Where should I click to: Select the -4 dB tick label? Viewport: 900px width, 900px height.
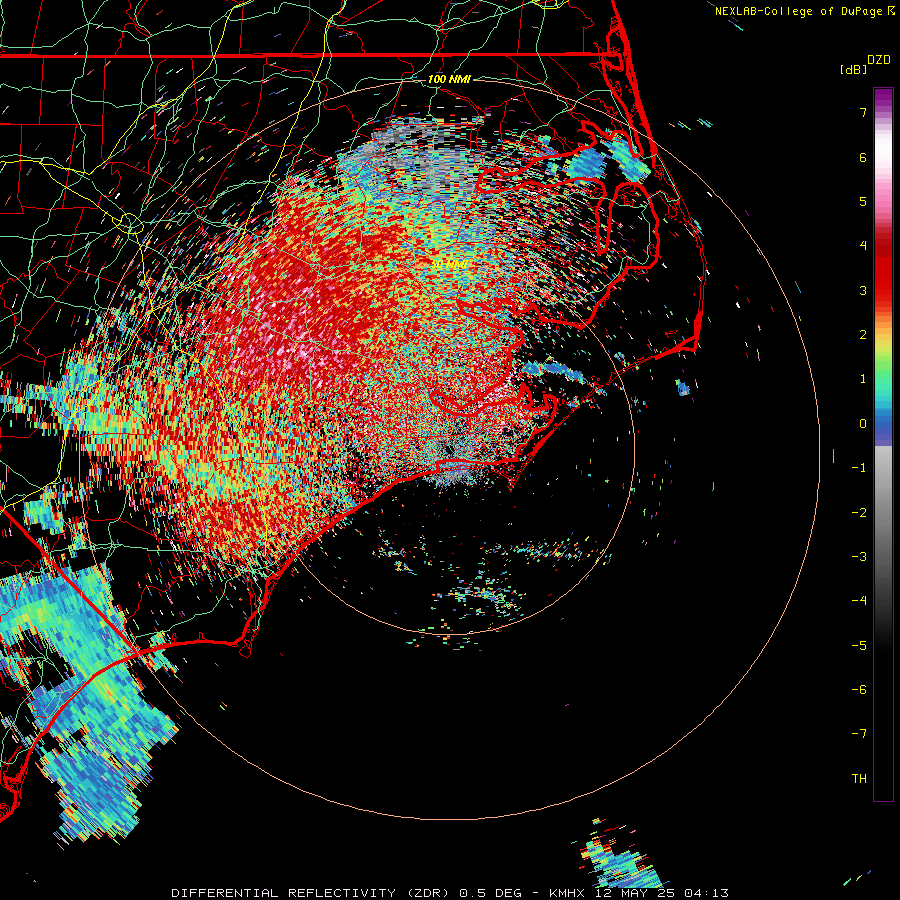[x=859, y=601]
